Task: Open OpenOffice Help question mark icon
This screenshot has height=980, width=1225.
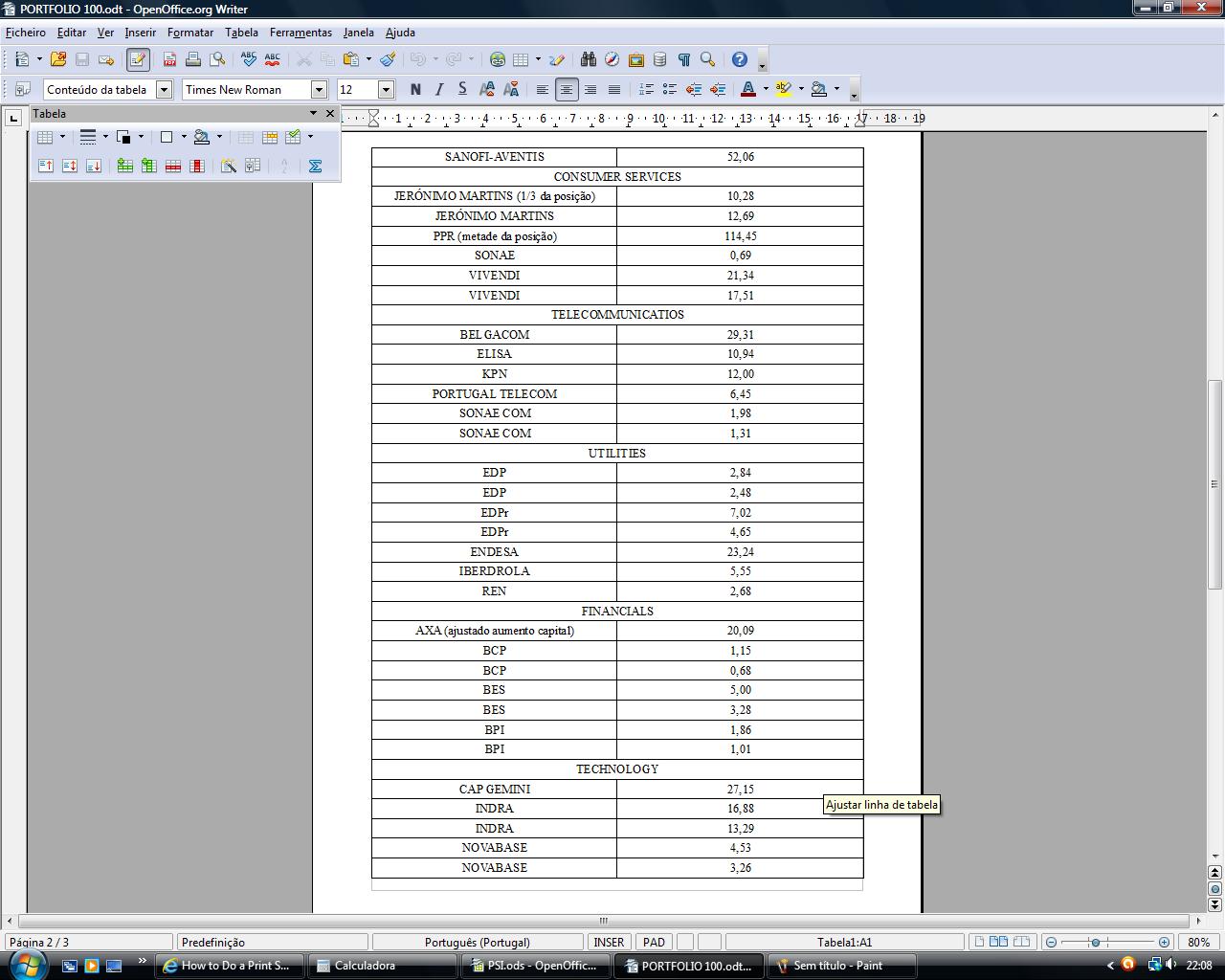Action: (740, 59)
